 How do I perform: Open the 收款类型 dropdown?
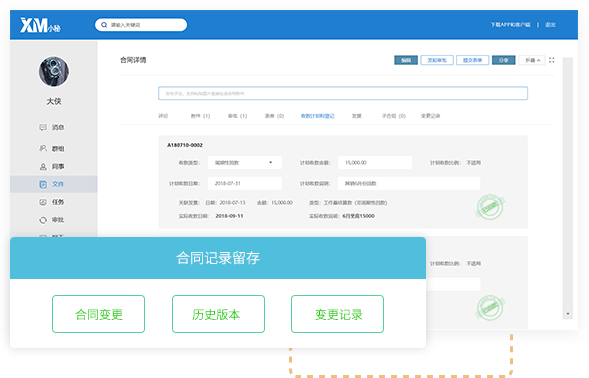coord(245,163)
